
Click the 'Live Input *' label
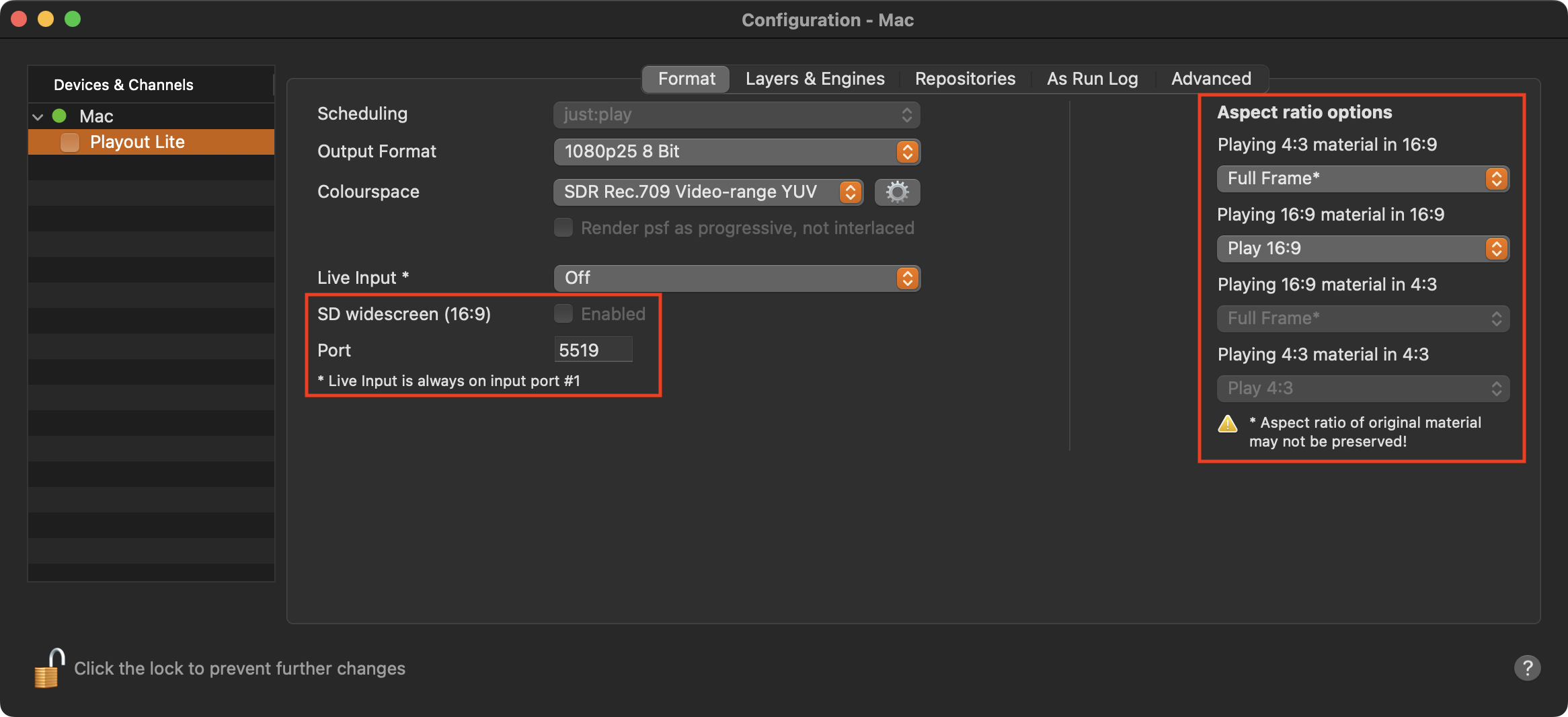(x=363, y=278)
